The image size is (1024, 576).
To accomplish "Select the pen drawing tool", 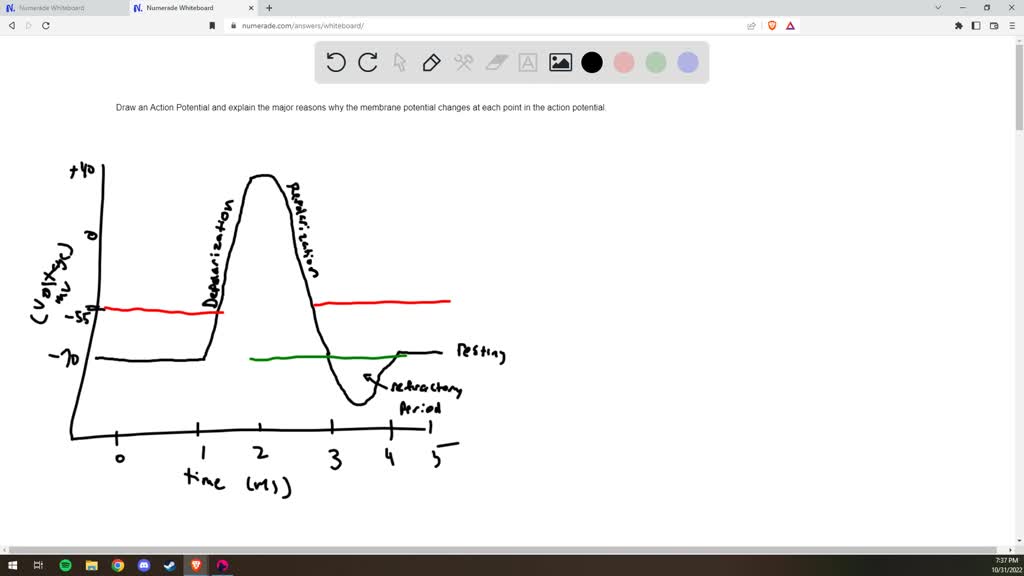I will point(432,62).
